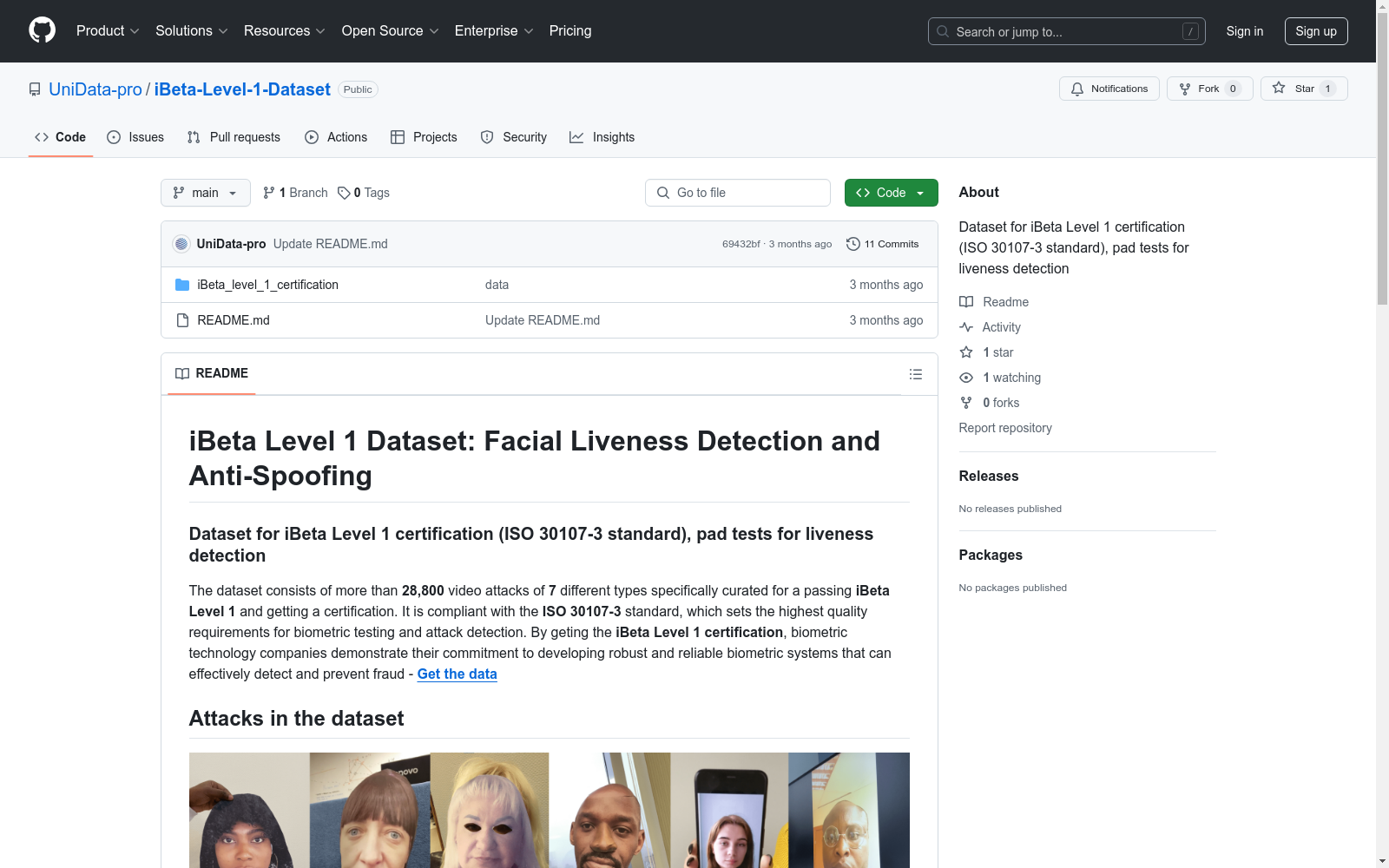This screenshot has width=1389, height=868.
Task: Switch to the Code tab
Action: tap(61, 137)
